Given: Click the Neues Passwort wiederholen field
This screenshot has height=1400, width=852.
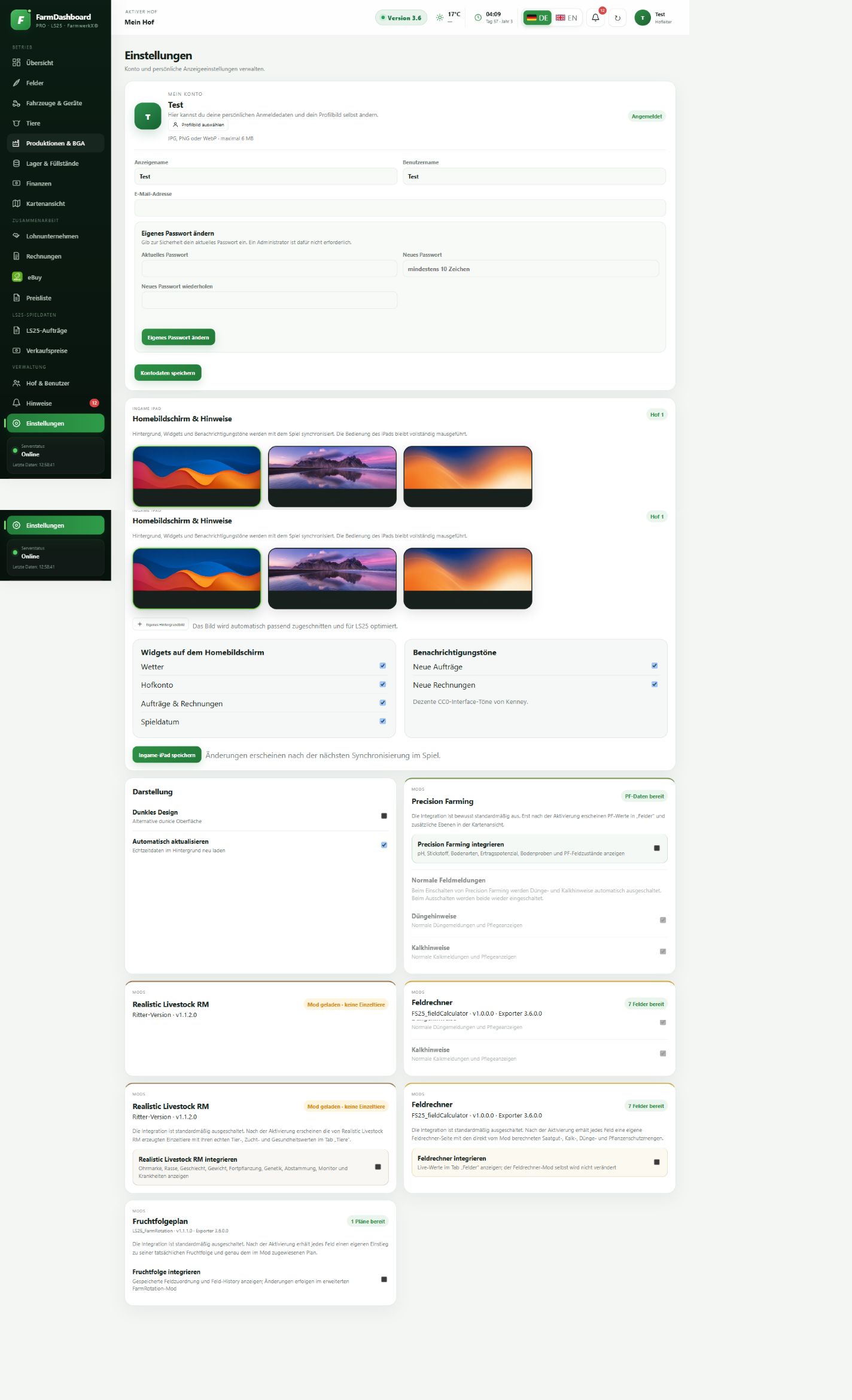Looking at the screenshot, I should click(x=269, y=300).
